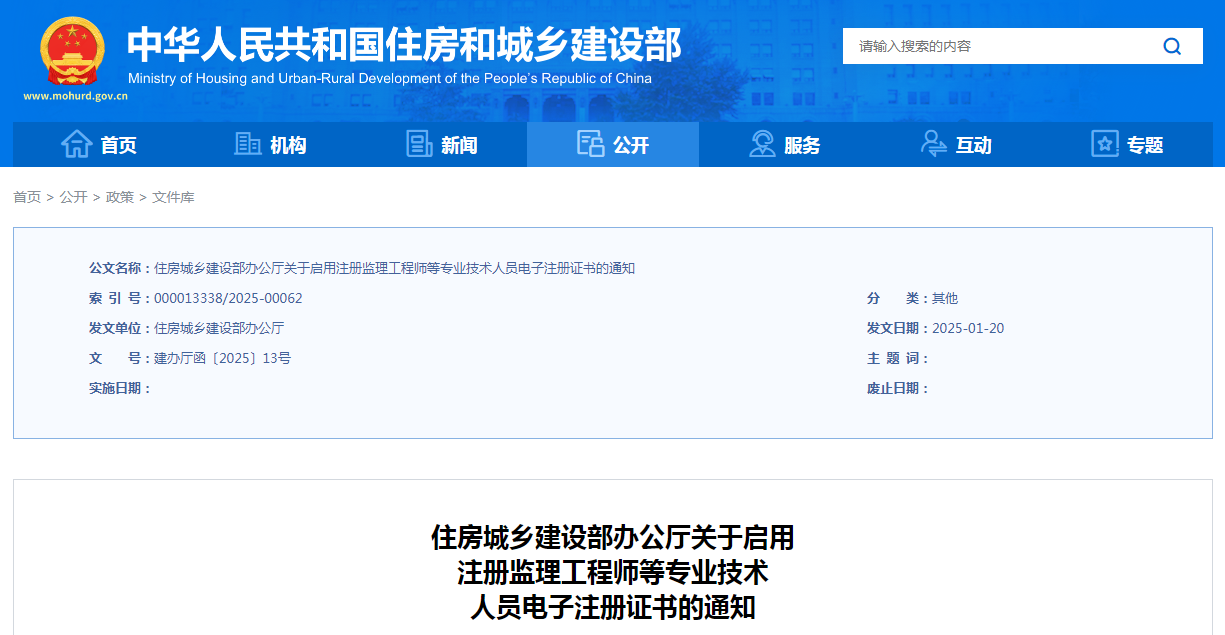Click article title line 住房城乡建设部办公厅关于启用
This screenshot has height=635, width=1225.
coord(613,538)
